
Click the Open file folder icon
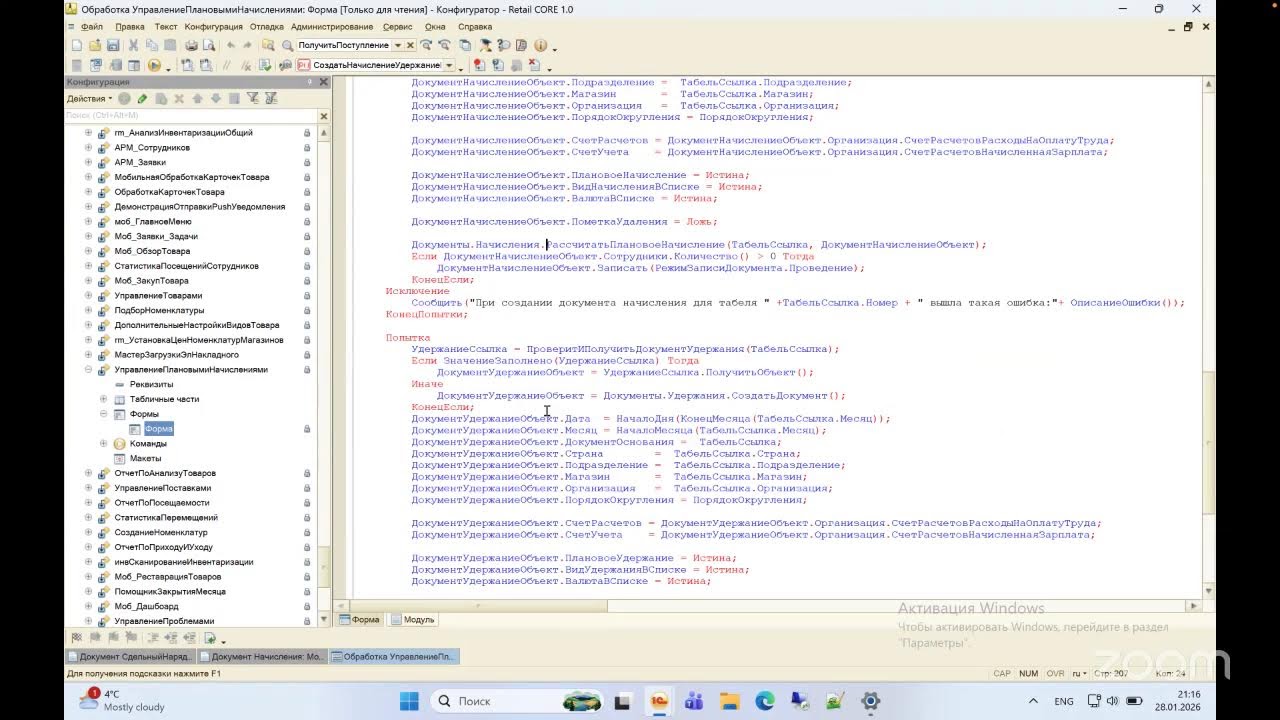tap(95, 45)
